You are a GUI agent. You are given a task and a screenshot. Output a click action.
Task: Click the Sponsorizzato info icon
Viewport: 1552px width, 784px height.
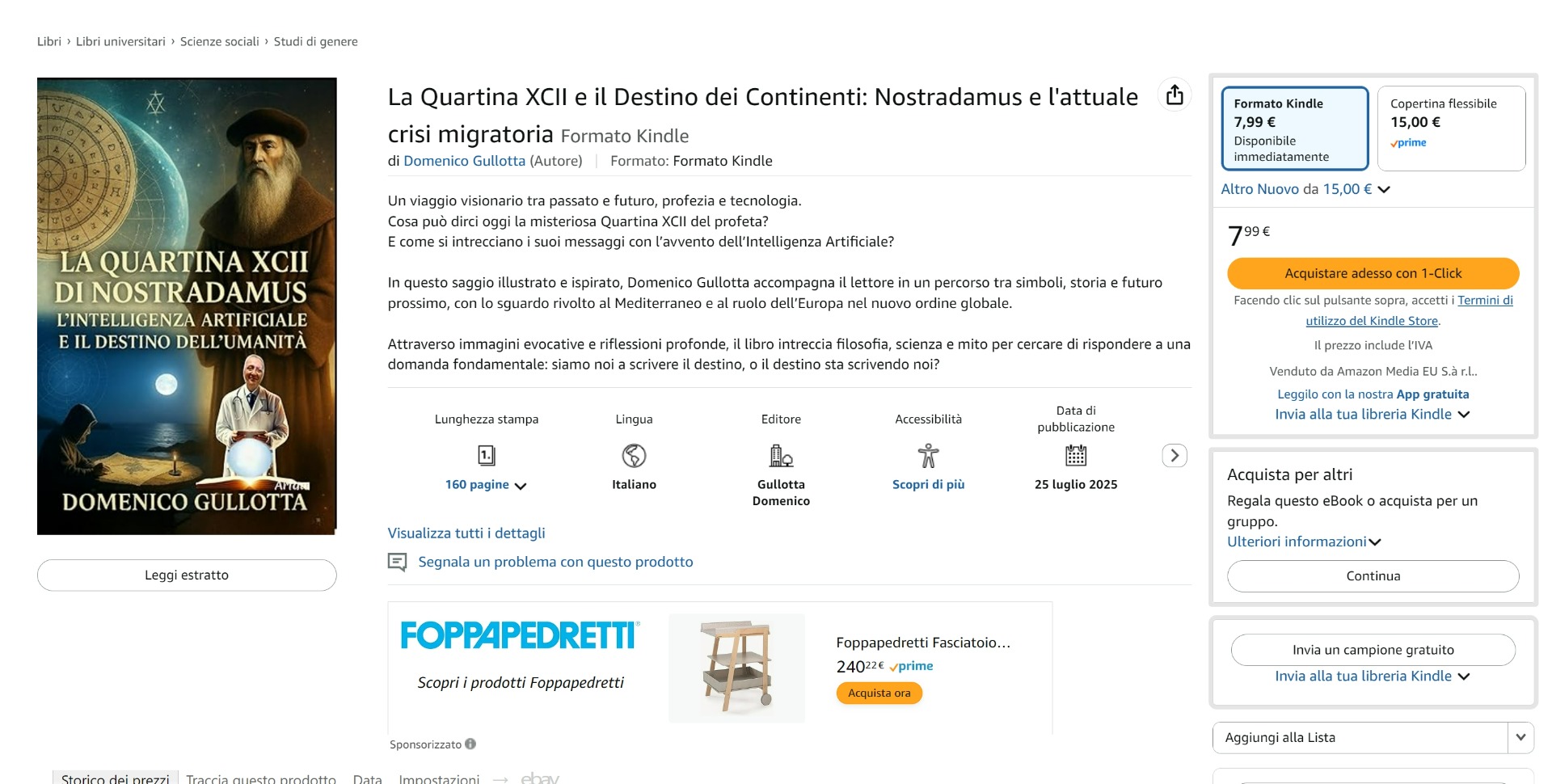[x=470, y=744]
